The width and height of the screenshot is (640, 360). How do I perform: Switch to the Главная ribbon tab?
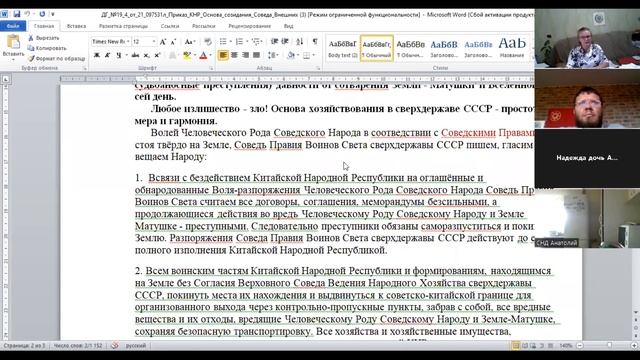pos(44,26)
